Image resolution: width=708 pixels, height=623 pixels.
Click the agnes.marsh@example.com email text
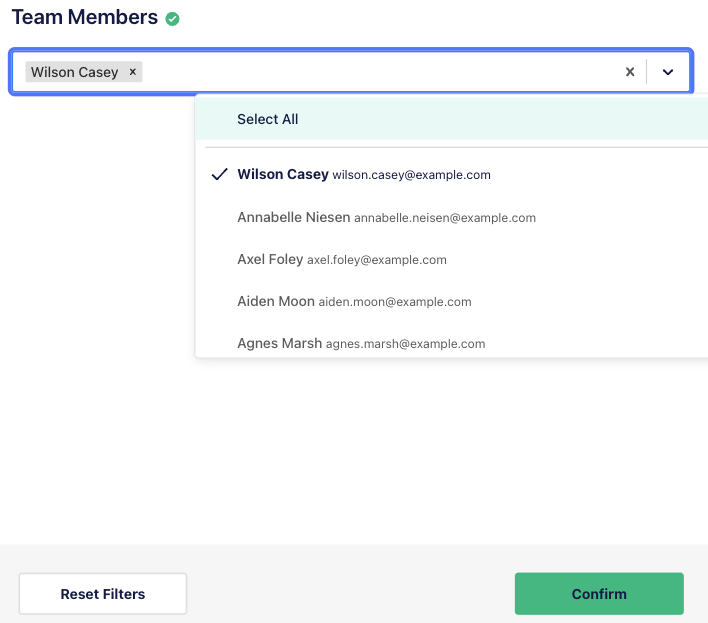[x=405, y=344]
